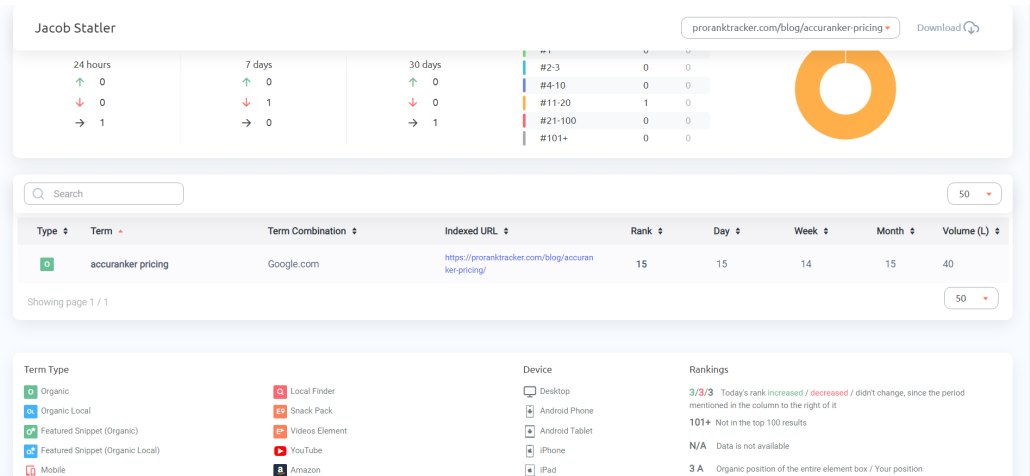Viewport: 1030px width, 476px height.
Task: Click the #2-3 ranking row label
Action: click(x=550, y=68)
